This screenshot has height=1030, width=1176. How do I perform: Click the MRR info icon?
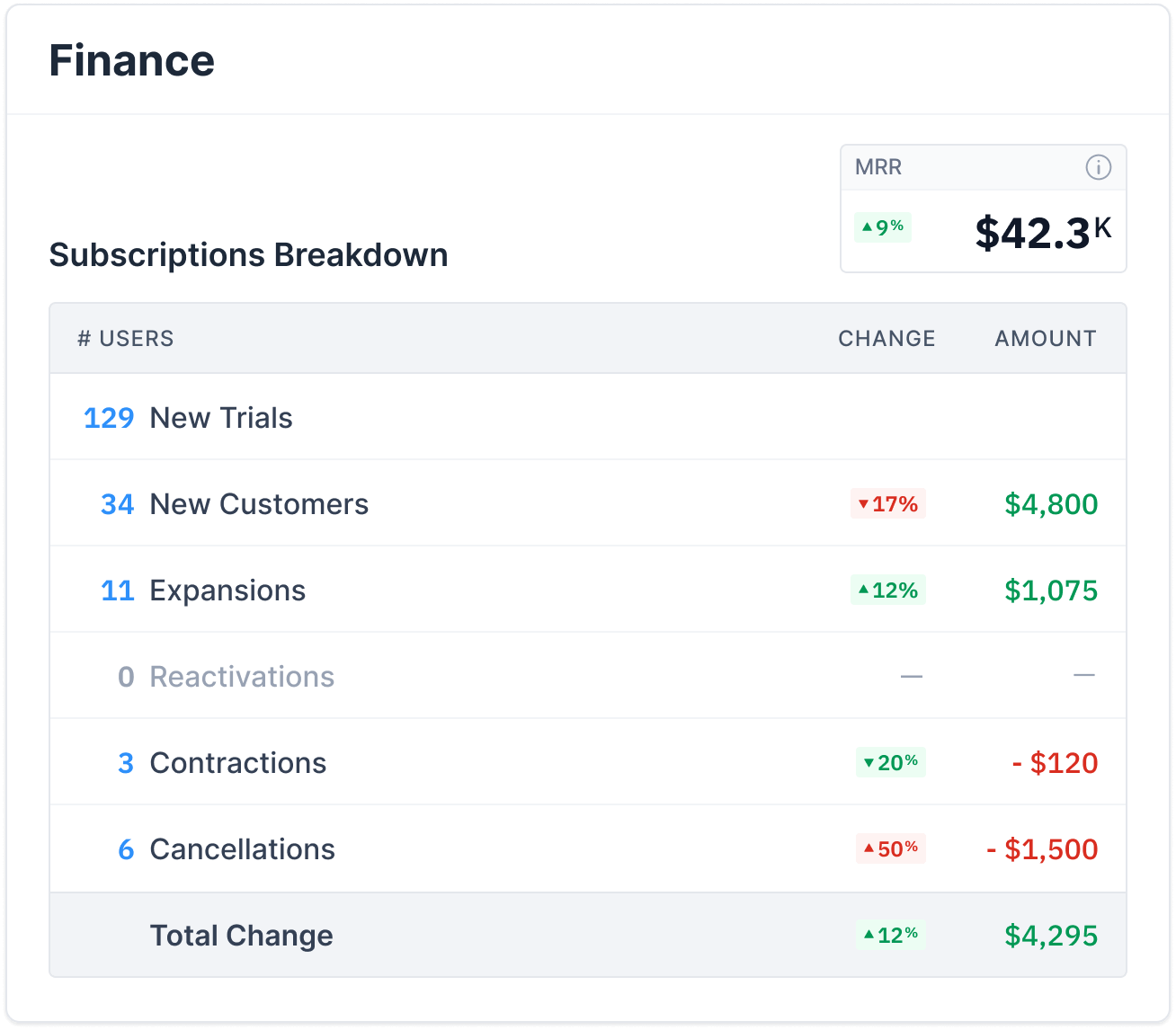(1098, 167)
